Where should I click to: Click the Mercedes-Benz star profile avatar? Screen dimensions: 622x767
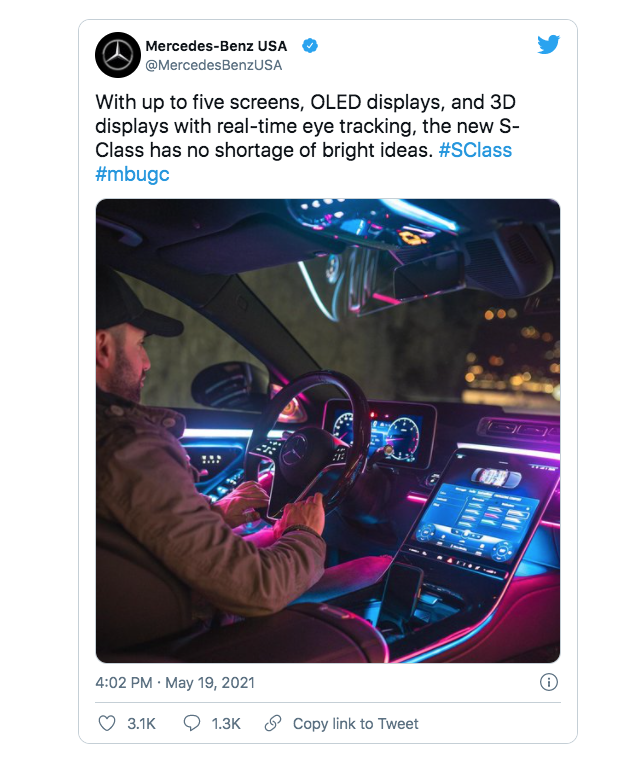[x=118, y=55]
